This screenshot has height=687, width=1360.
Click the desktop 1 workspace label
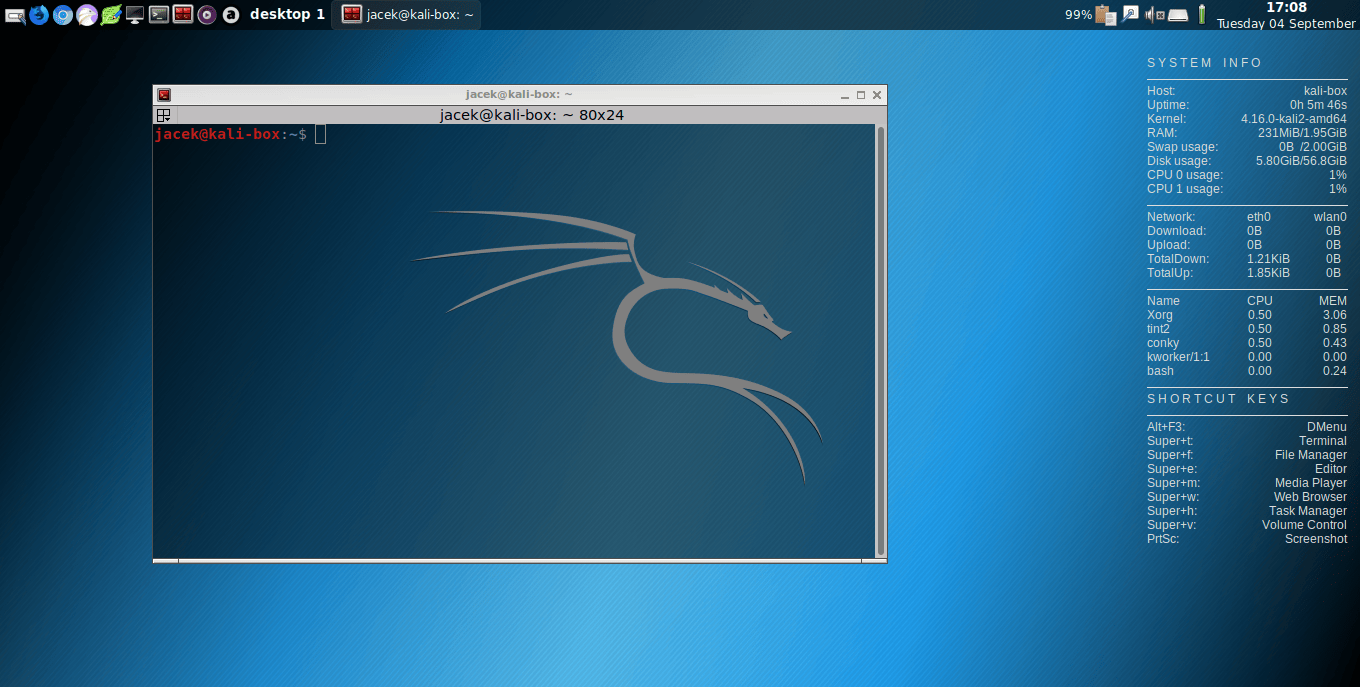[x=287, y=15]
